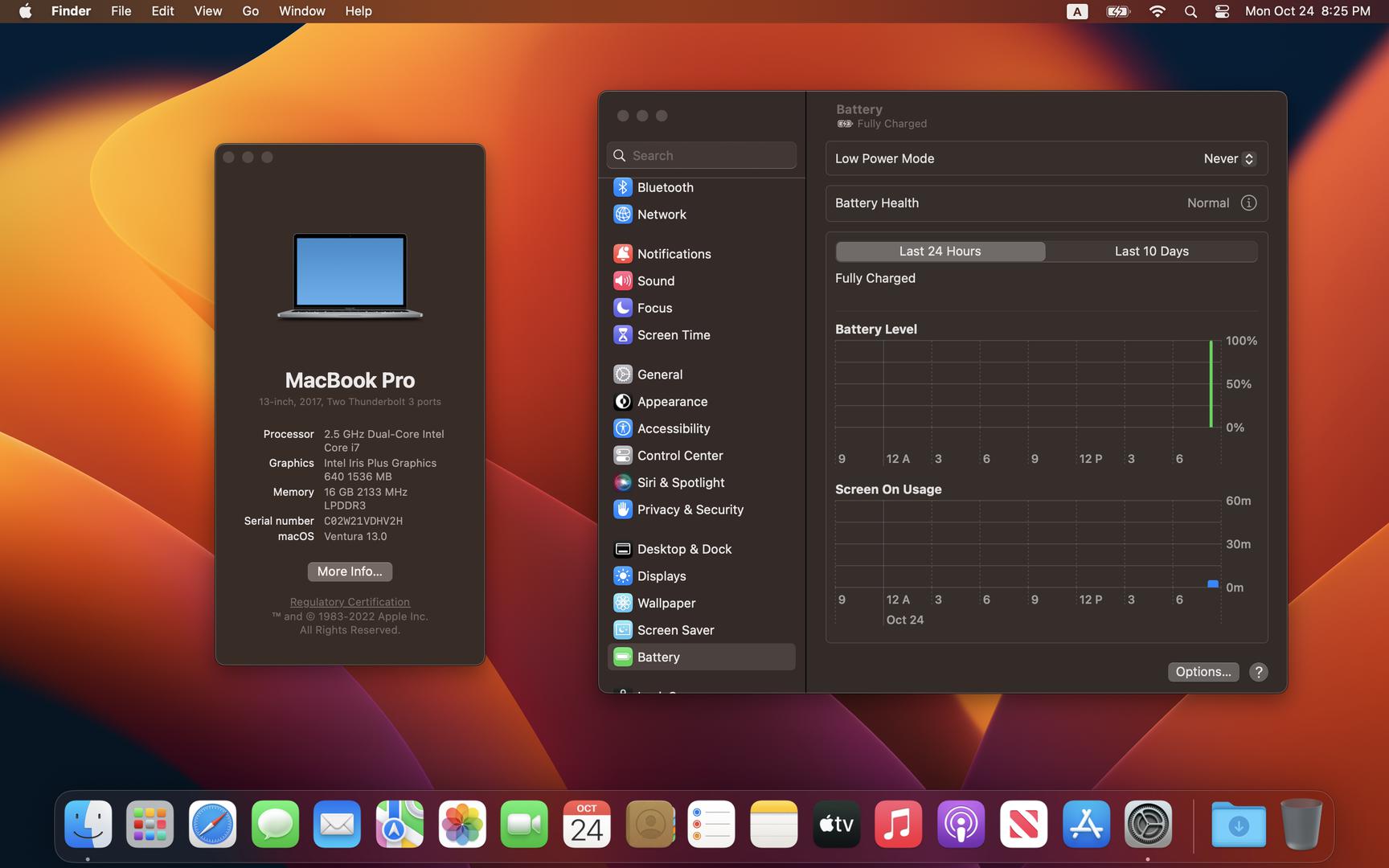The image size is (1389, 868).
Task: Open Calendar showing Oct 24 in Dock
Action: [587, 824]
